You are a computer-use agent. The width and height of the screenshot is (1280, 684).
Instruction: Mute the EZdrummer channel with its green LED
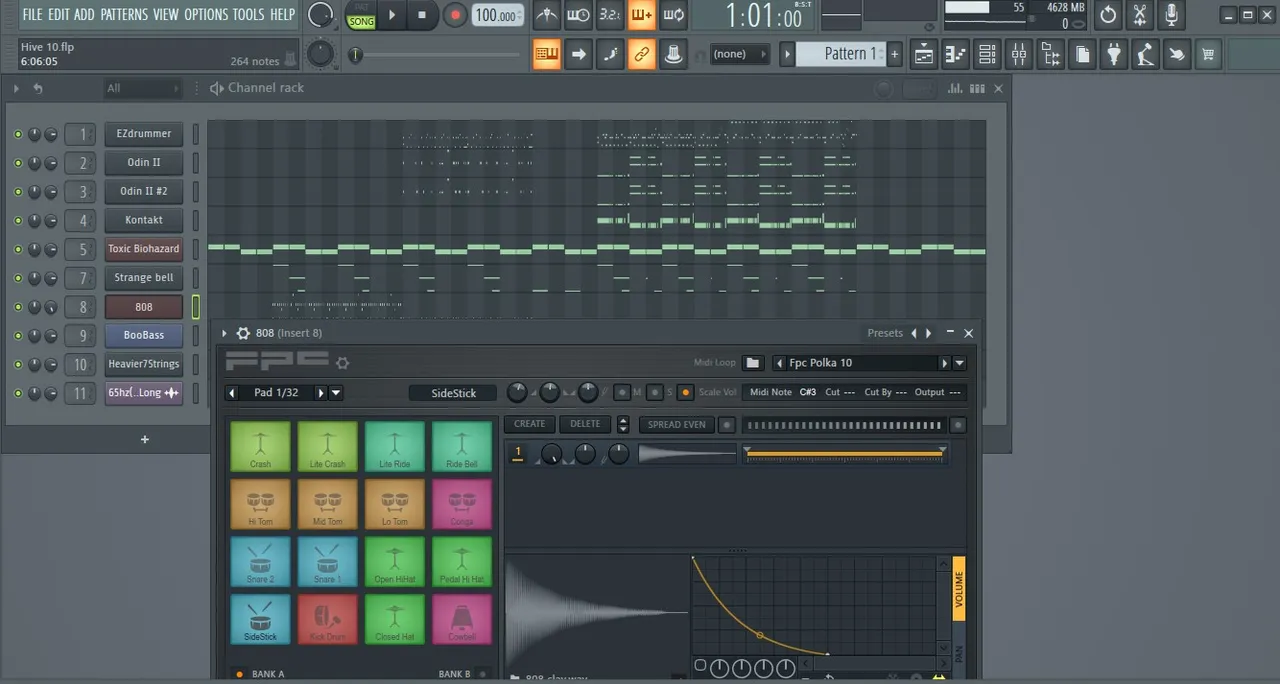click(18, 134)
